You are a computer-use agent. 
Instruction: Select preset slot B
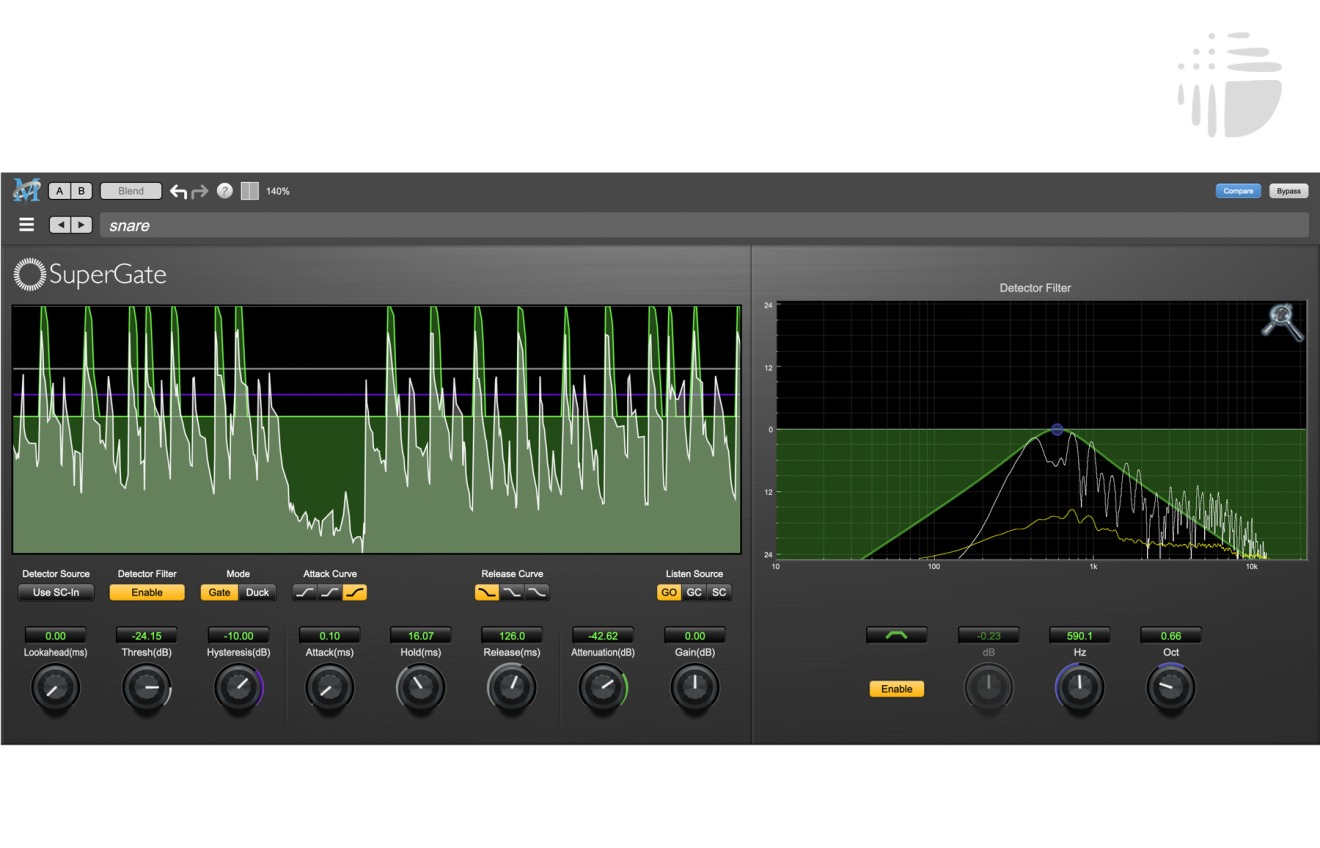81,191
